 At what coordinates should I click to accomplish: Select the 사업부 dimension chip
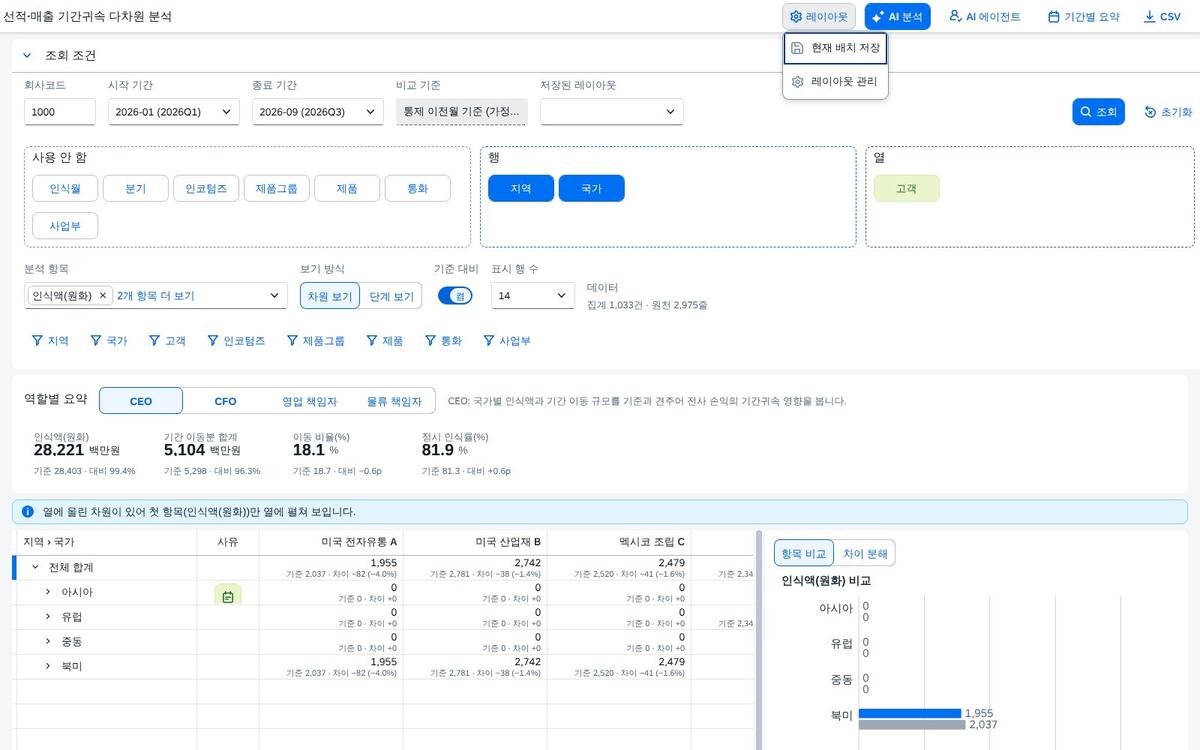65,225
